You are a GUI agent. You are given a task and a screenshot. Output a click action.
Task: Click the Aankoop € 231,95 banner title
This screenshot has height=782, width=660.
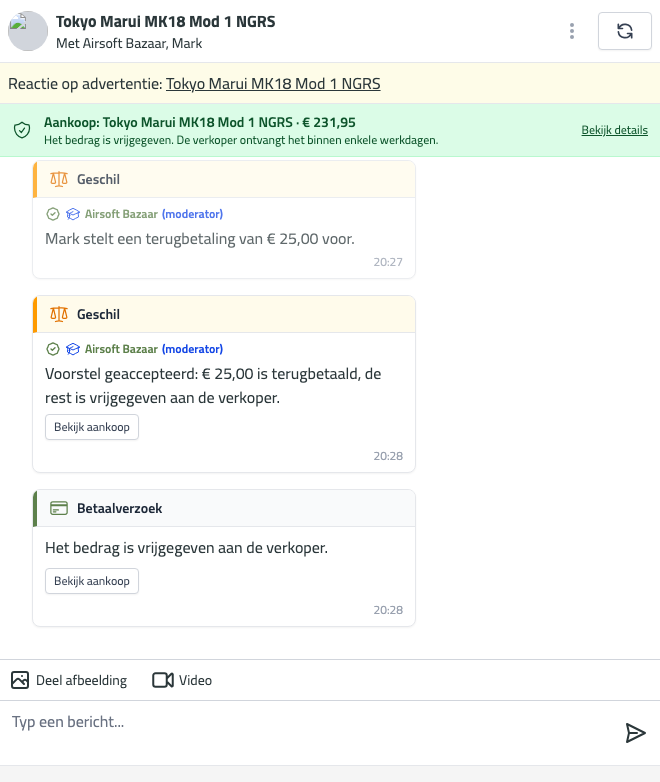pyautogui.click(x=200, y=123)
